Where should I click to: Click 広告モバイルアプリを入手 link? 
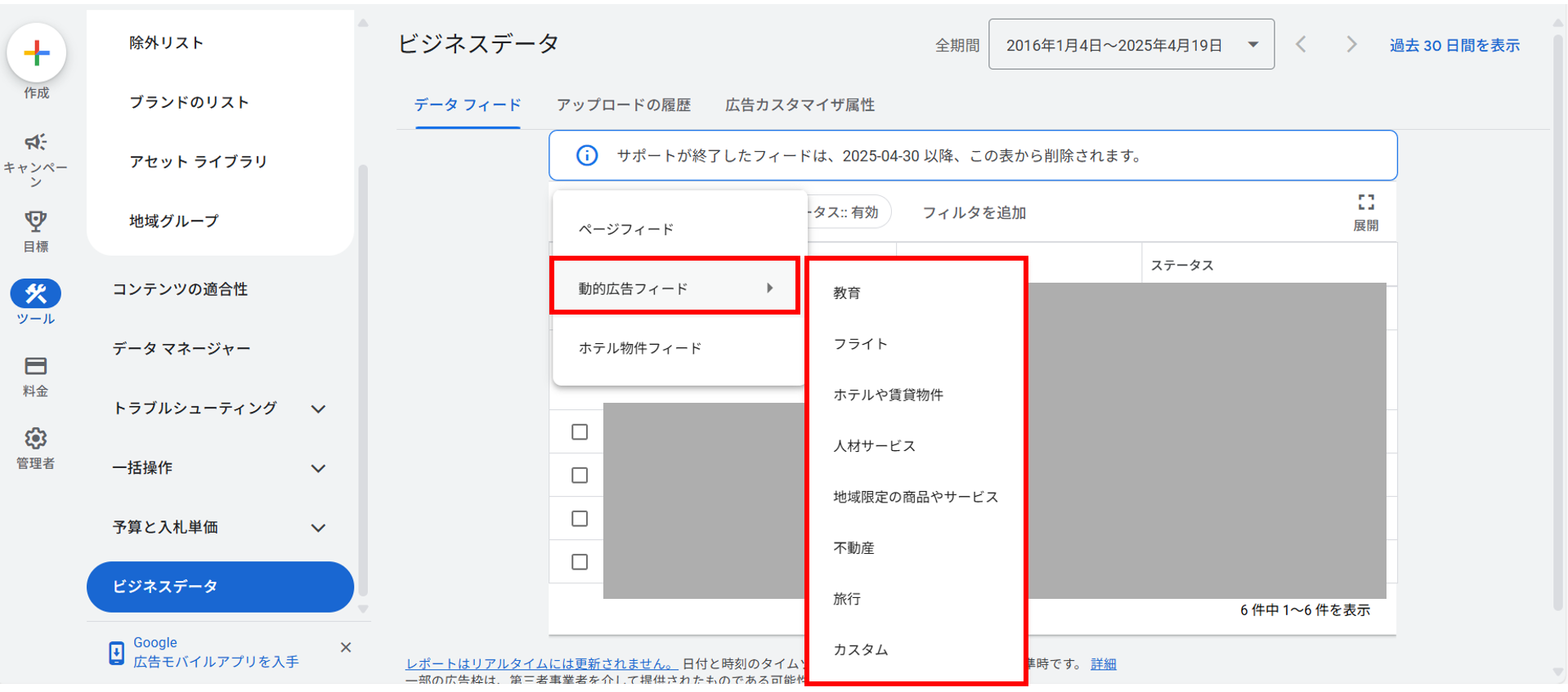click(217, 662)
